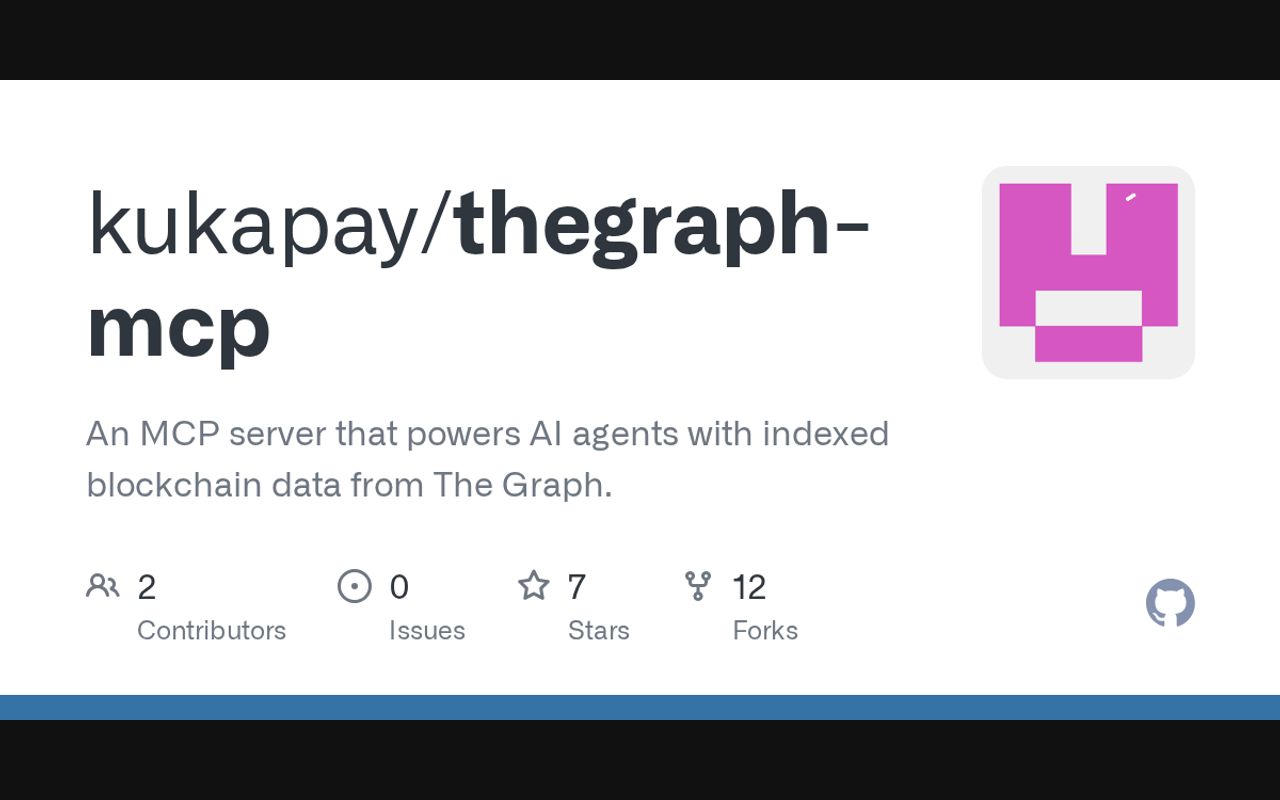Click the 'mcp' title text
The height and width of the screenshot is (800, 1280).
tap(178, 326)
